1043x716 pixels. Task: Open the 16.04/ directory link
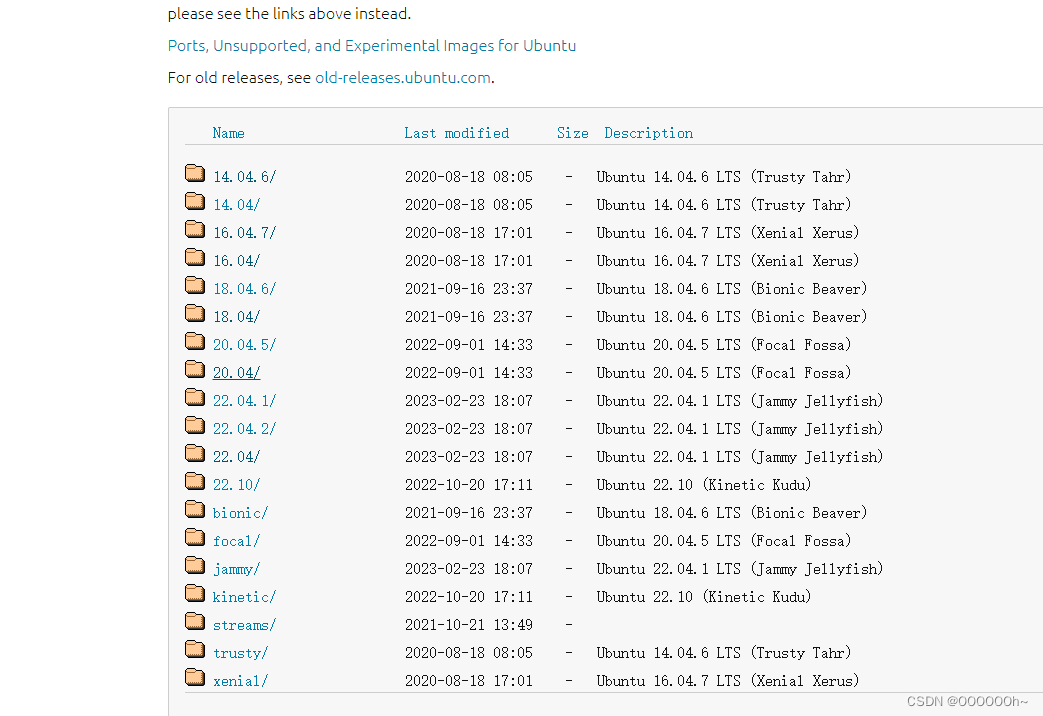click(x=236, y=261)
